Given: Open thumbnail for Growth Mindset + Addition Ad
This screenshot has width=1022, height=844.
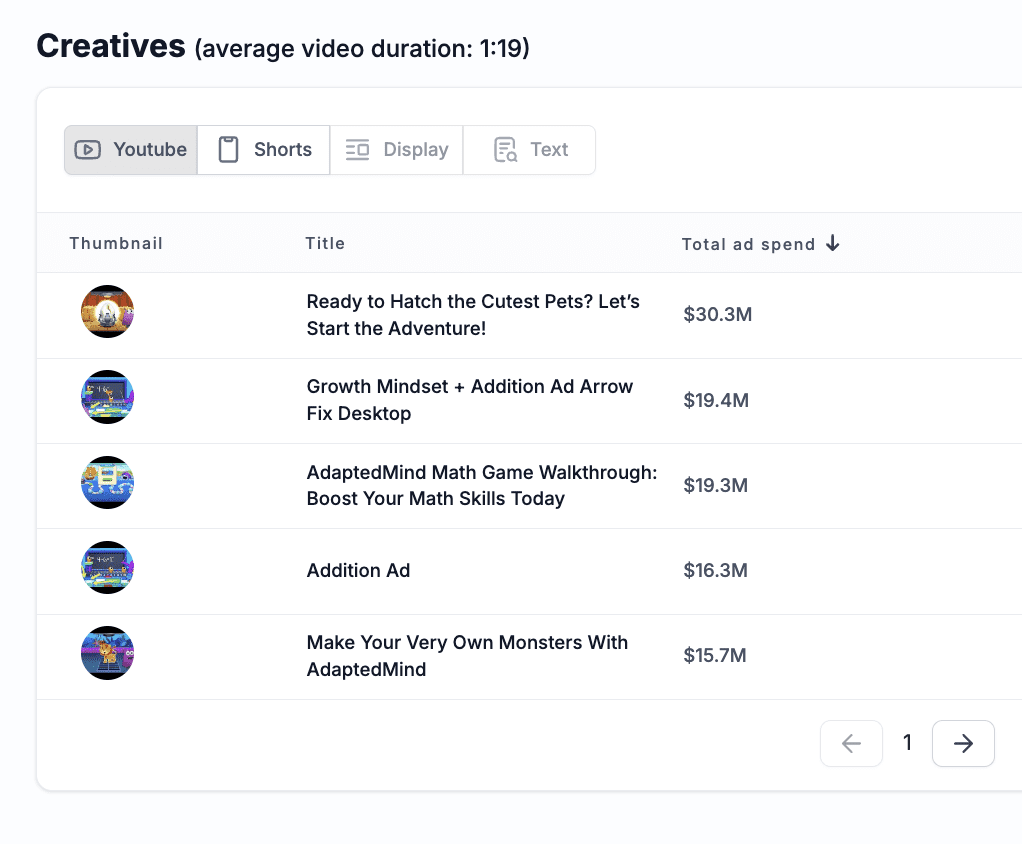Looking at the screenshot, I should (x=107, y=398).
